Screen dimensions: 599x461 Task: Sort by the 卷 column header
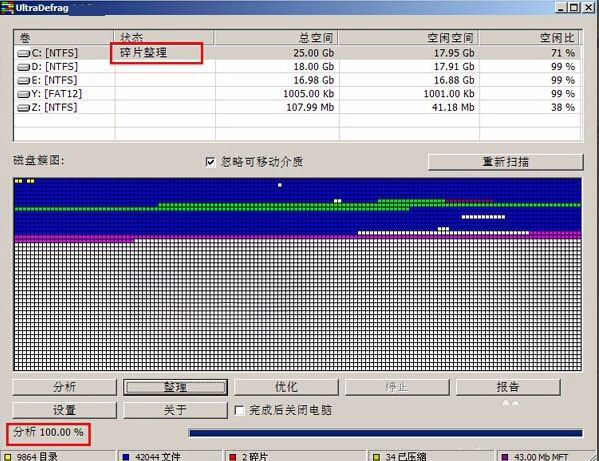[x=64, y=37]
